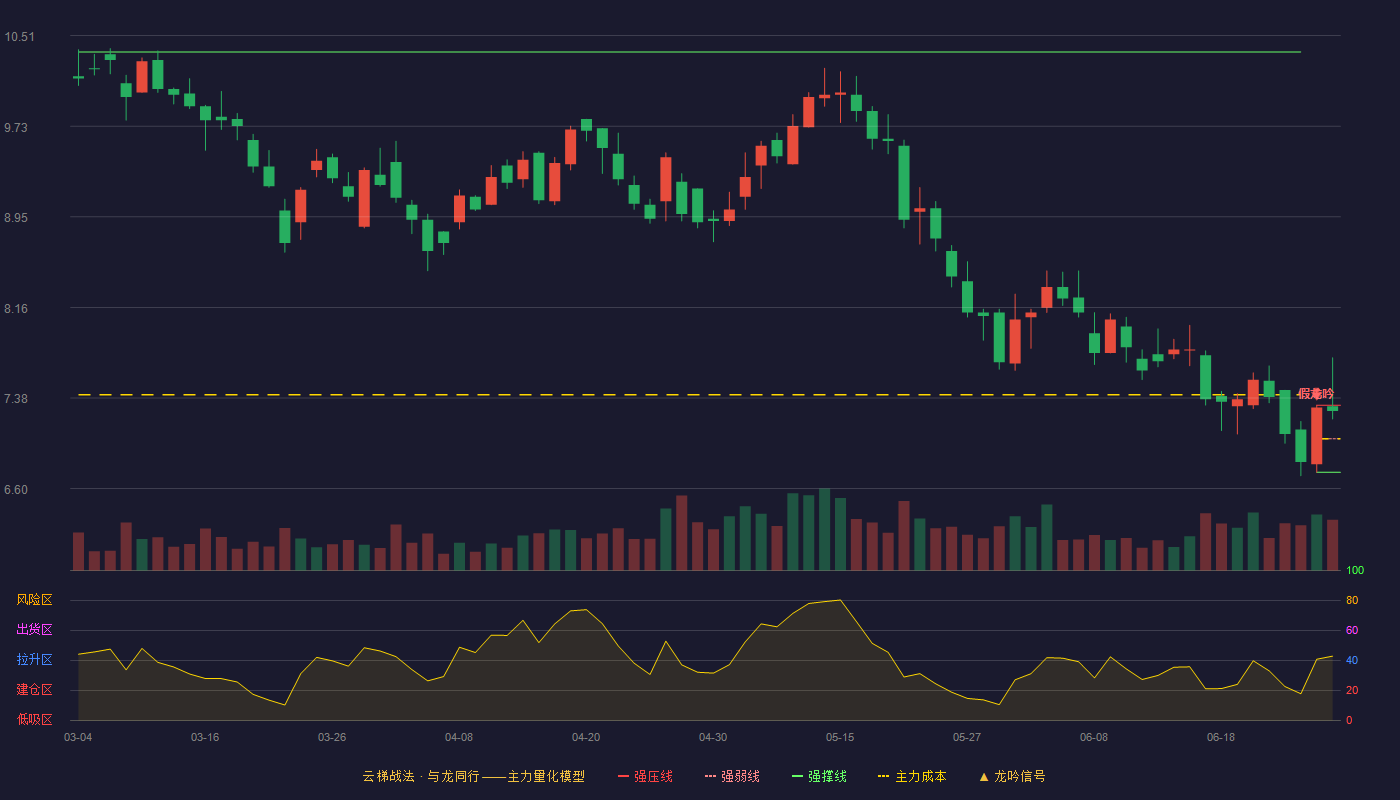
Task: Click the orange 80 indicator scale value
Action: pyautogui.click(x=1352, y=600)
